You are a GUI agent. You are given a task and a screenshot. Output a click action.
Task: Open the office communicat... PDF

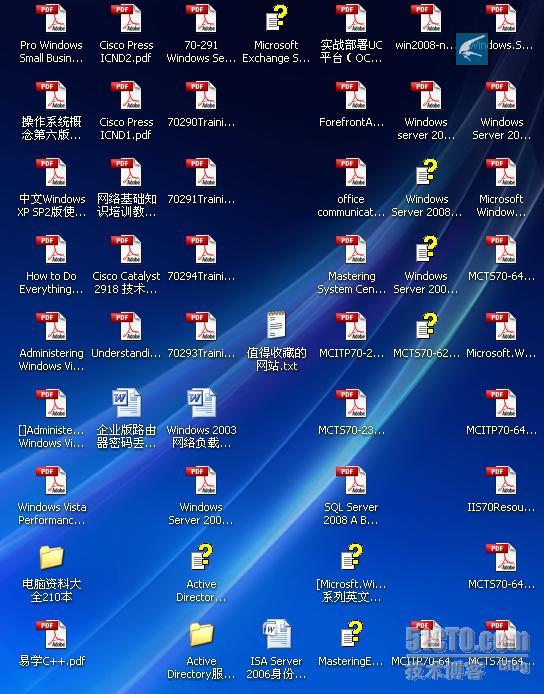(351, 173)
